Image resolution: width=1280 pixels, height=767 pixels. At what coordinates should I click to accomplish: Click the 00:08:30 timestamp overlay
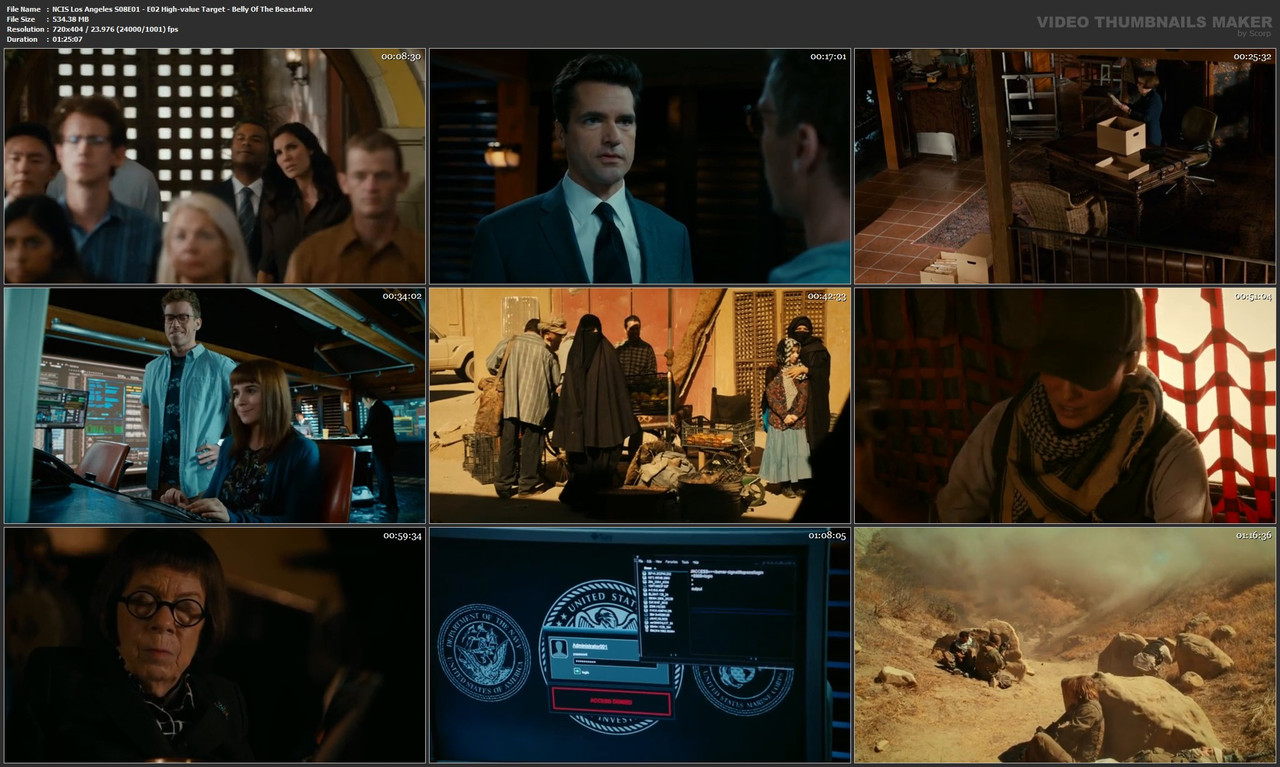click(x=399, y=58)
